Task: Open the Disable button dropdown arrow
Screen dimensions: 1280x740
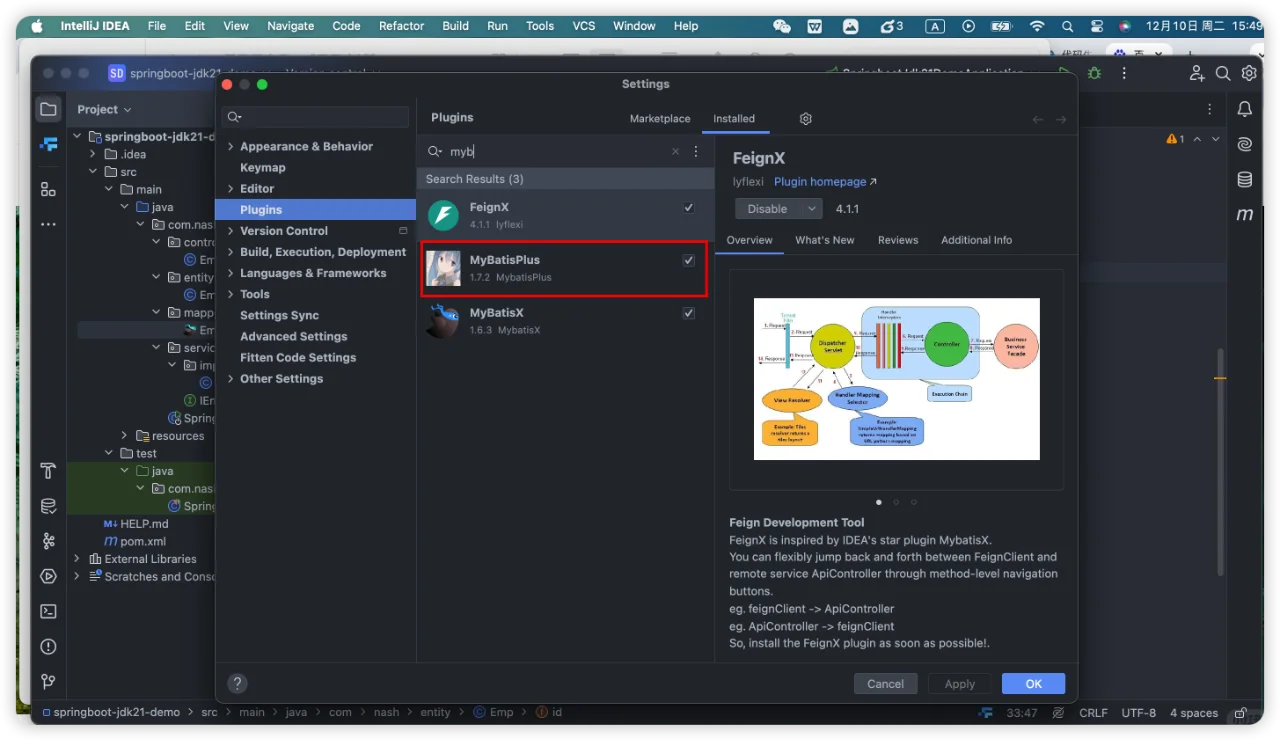Action: pyautogui.click(x=811, y=209)
